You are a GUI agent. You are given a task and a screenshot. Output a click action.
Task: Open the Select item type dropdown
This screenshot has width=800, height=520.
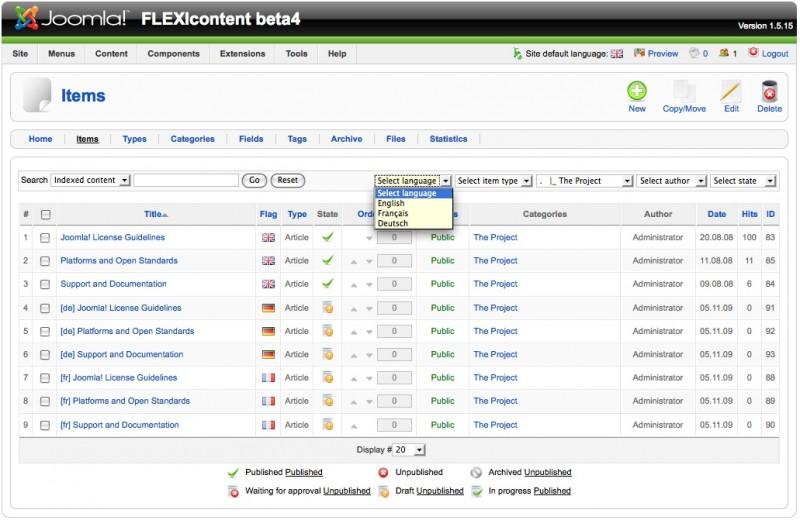click(493, 181)
